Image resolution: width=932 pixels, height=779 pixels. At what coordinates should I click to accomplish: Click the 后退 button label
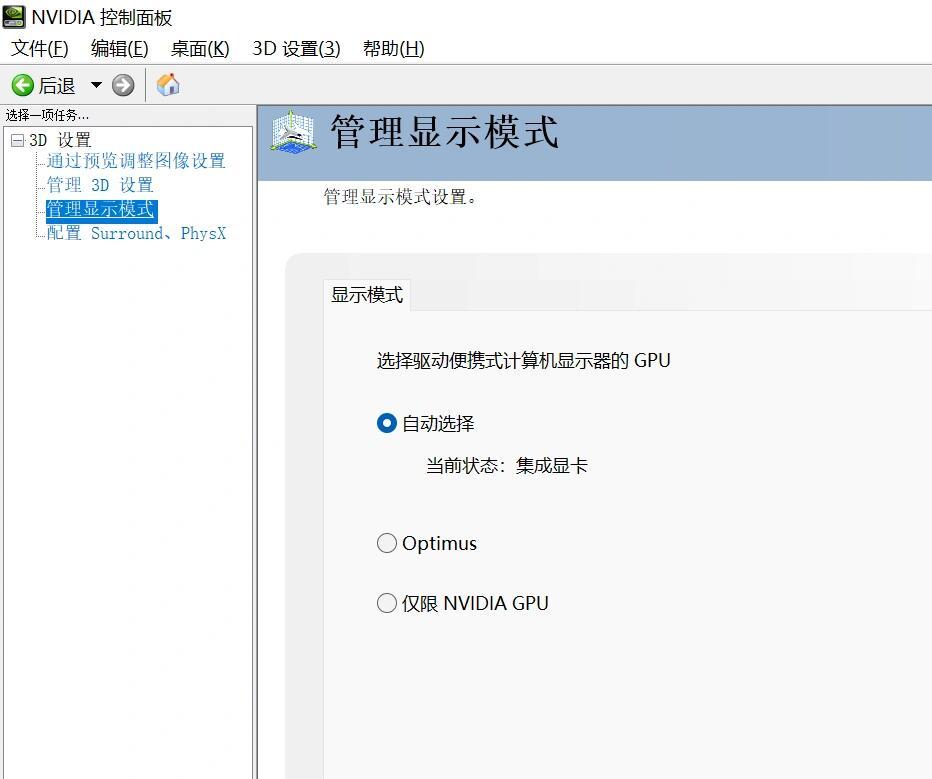57,86
